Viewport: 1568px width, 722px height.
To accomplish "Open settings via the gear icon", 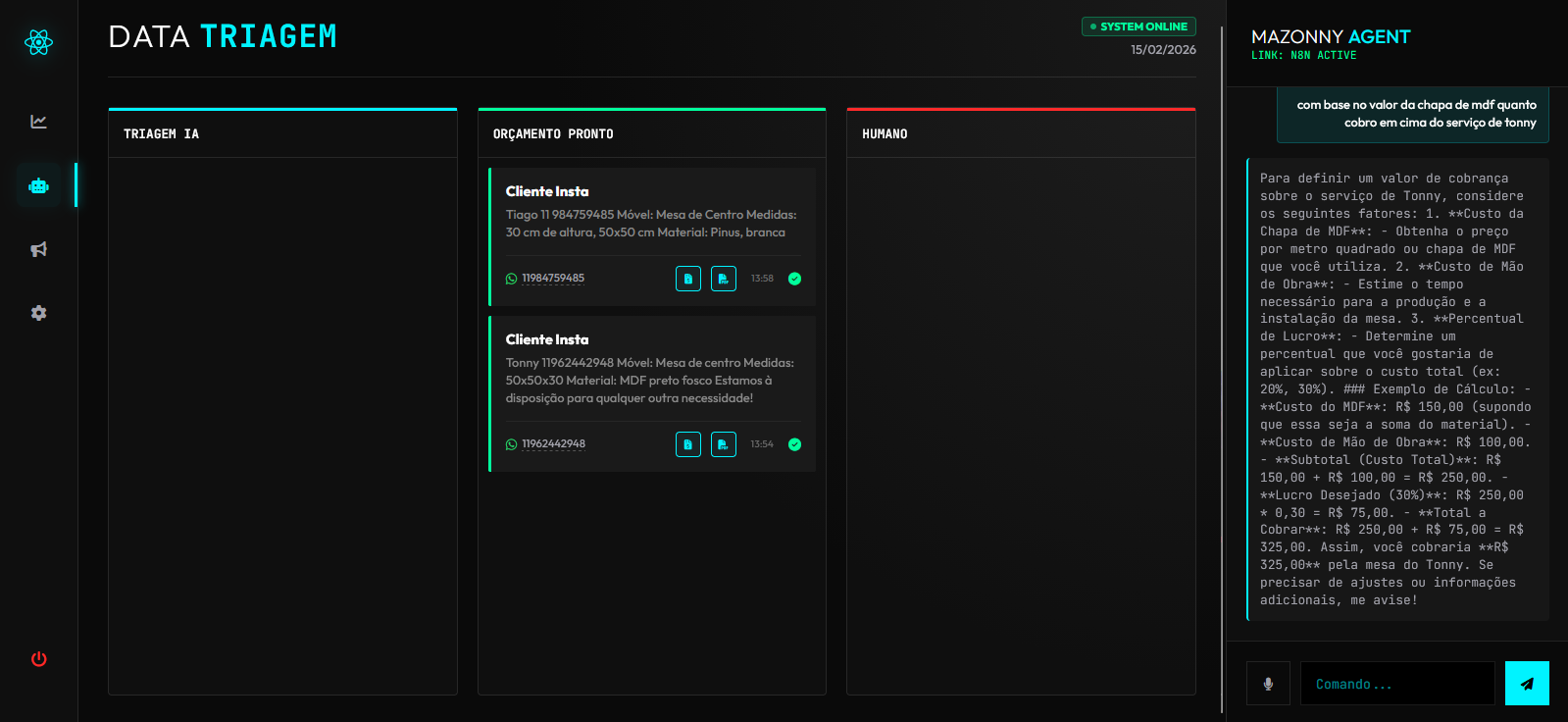I will 39,313.
